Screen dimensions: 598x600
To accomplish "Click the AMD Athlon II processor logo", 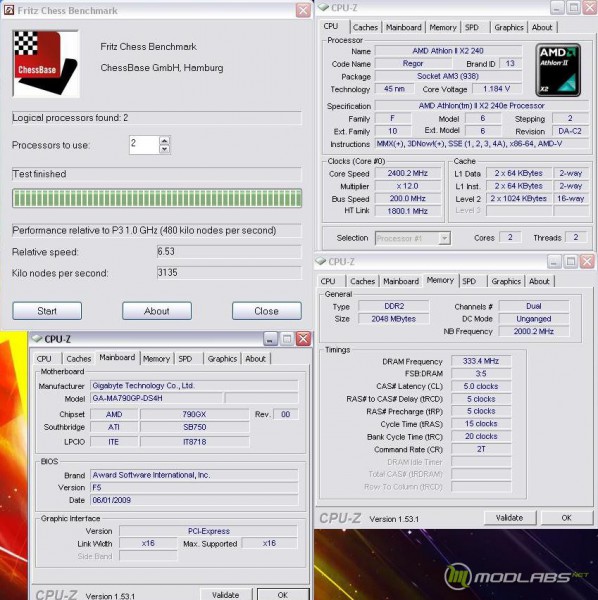I will pyautogui.click(x=558, y=70).
